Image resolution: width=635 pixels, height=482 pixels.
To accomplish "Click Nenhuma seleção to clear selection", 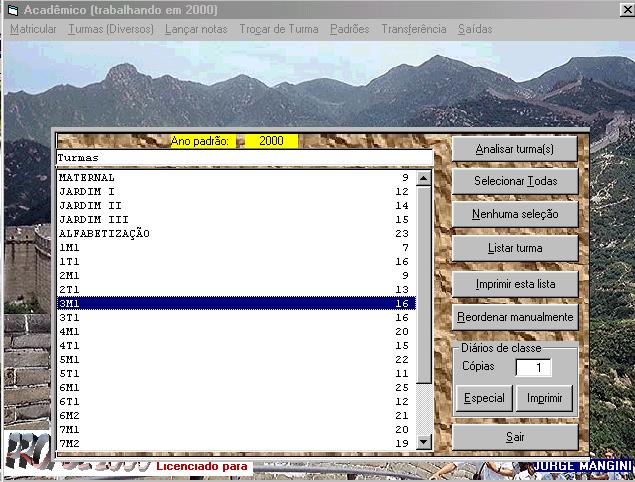I will (x=514, y=214).
